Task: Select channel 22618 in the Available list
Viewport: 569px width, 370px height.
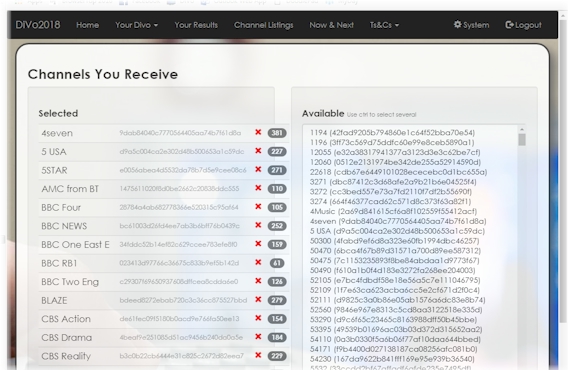Action: click(398, 172)
